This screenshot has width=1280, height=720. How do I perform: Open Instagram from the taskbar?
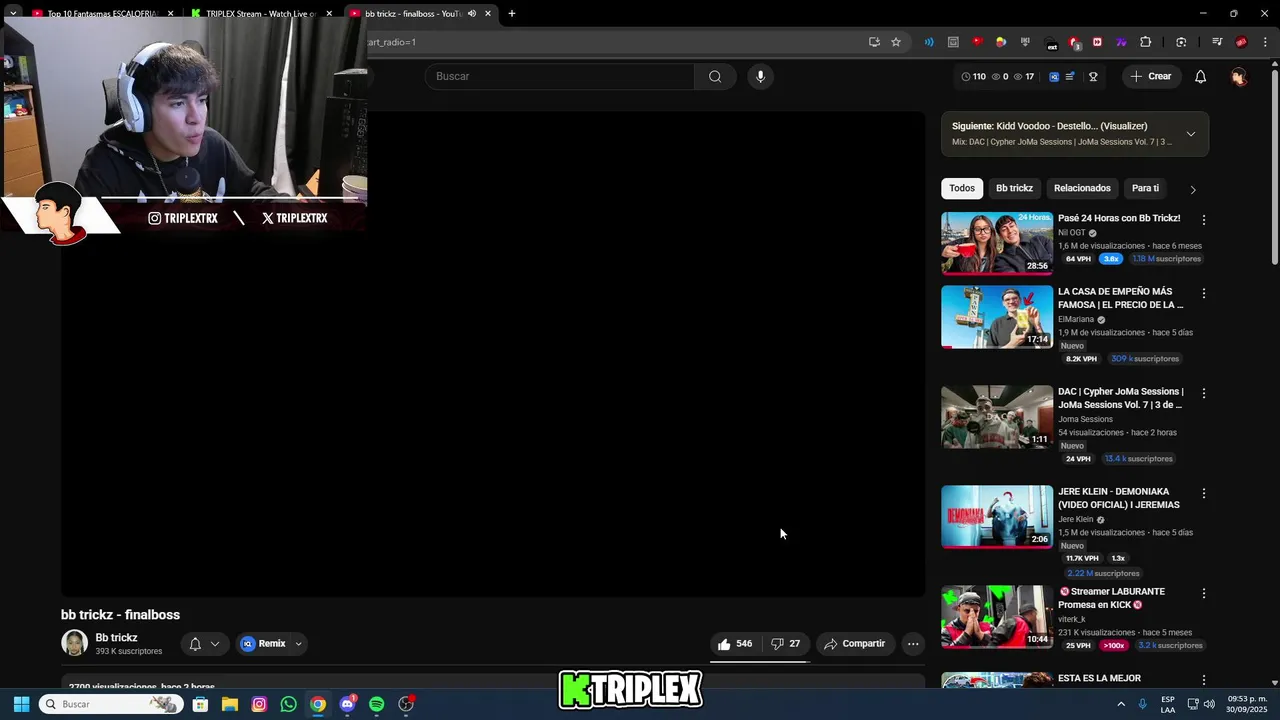pyautogui.click(x=259, y=704)
